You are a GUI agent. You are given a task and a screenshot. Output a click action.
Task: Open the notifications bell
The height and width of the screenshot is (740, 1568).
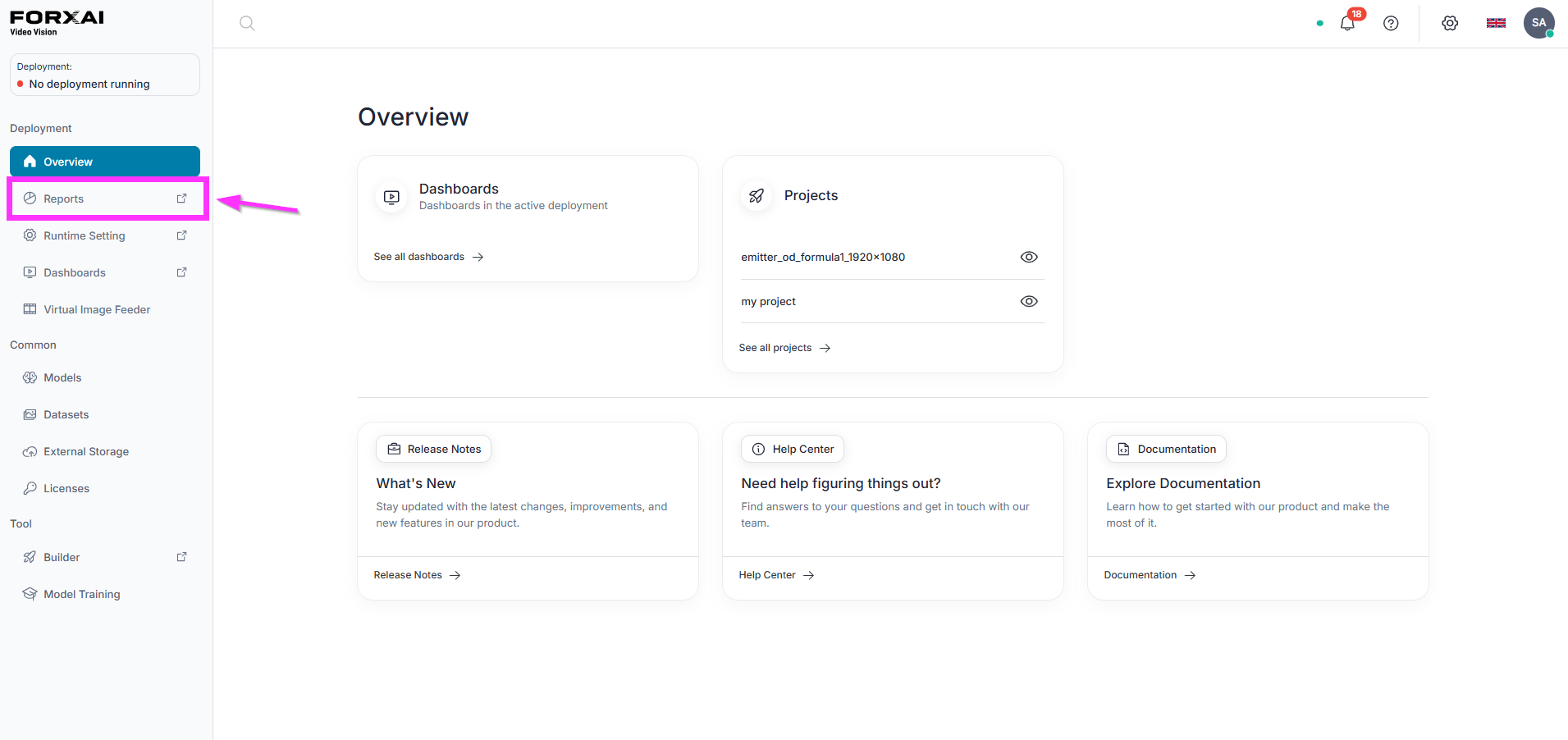click(1347, 24)
